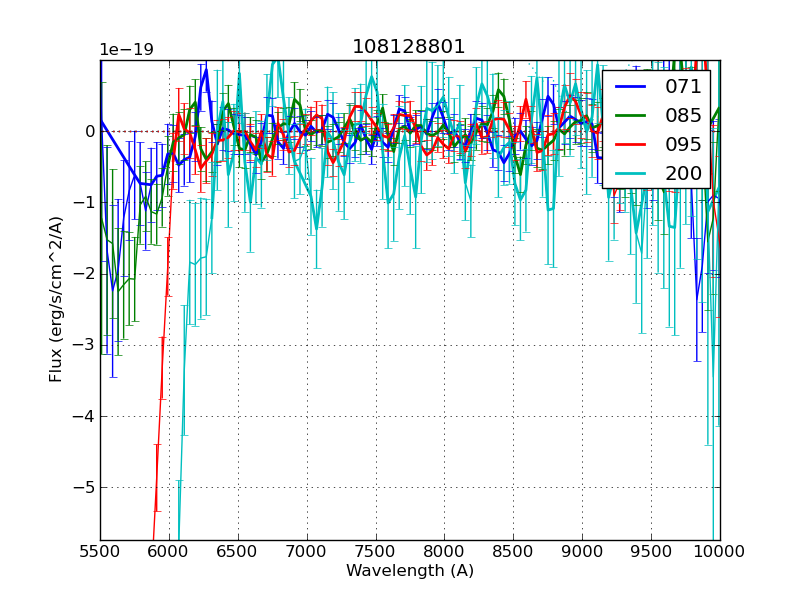This screenshot has width=800, height=600.
Task: Click the cyan line sample in legend
Action: [x=631, y=173]
